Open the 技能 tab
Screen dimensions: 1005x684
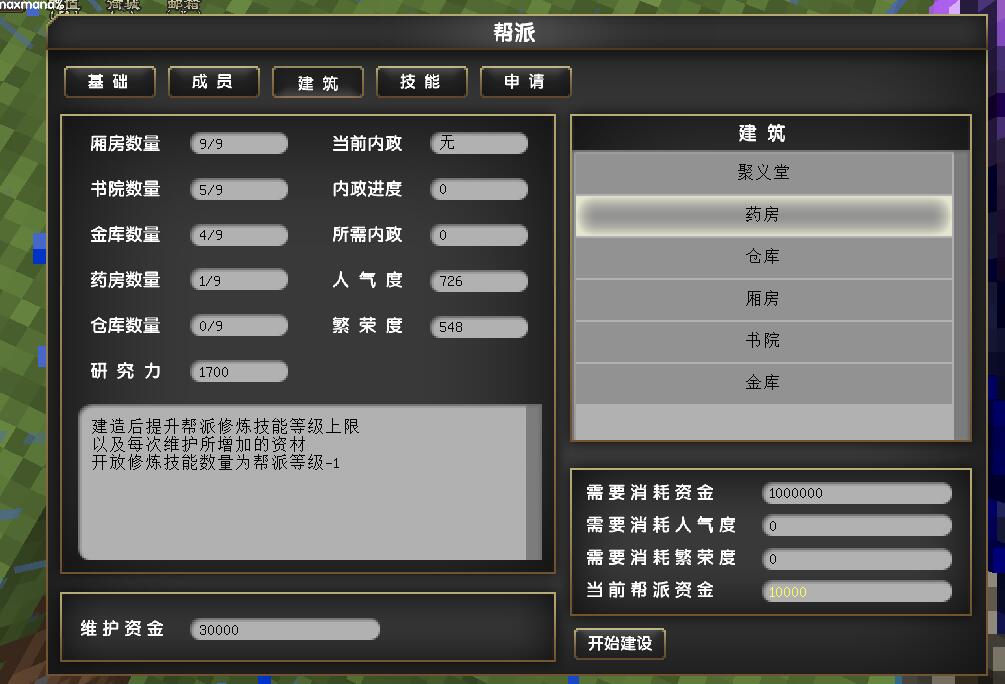point(422,82)
